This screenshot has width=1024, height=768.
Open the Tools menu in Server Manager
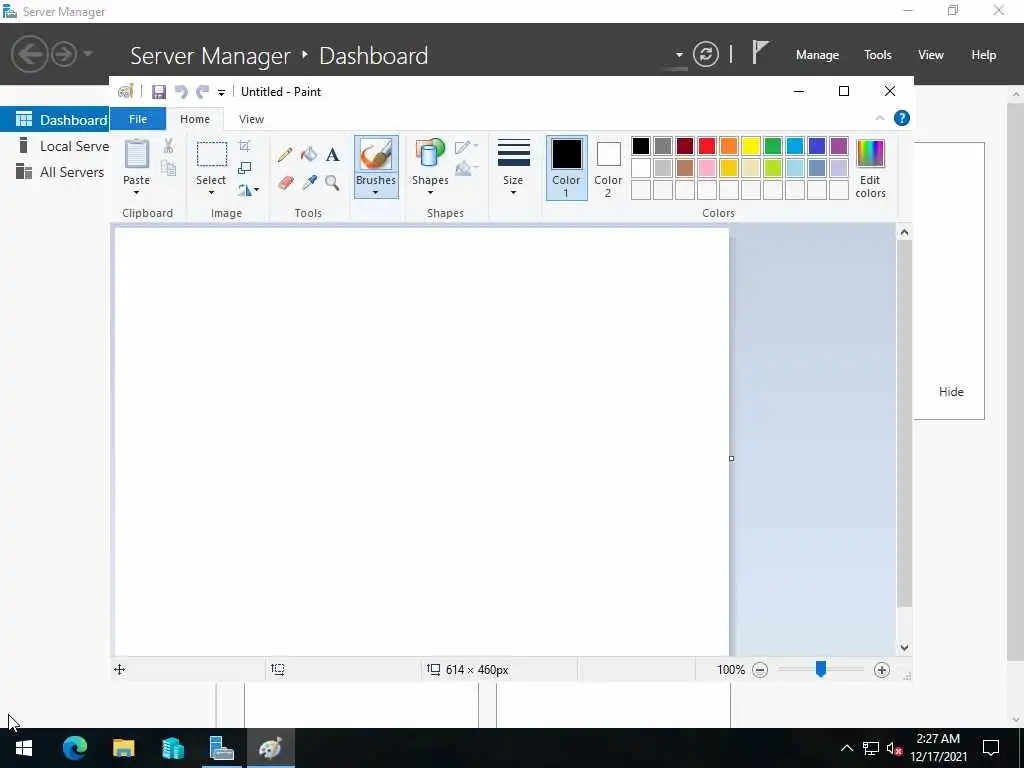(x=878, y=55)
